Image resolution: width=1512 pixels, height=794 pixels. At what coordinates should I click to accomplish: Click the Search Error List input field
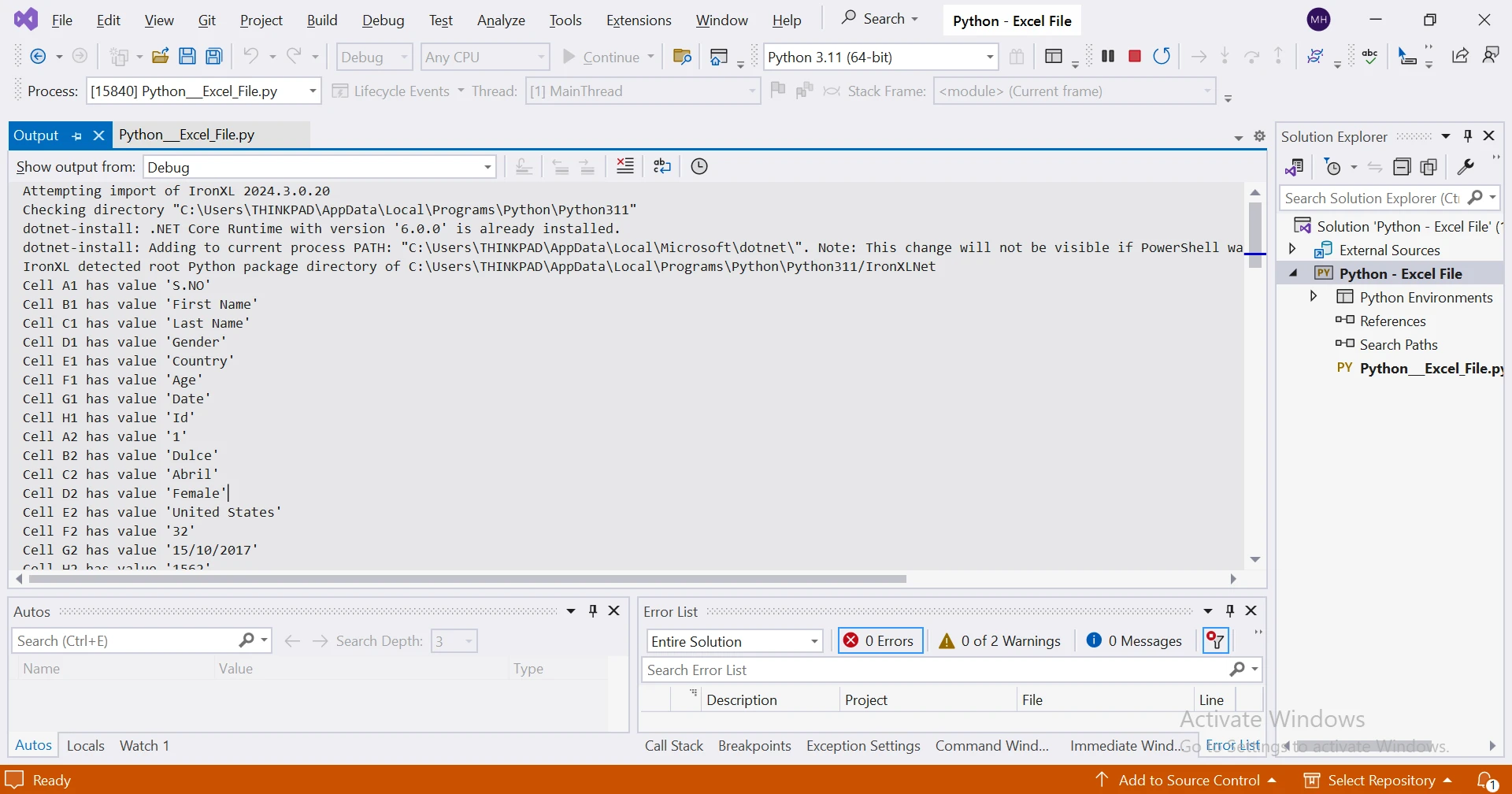(x=933, y=670)
